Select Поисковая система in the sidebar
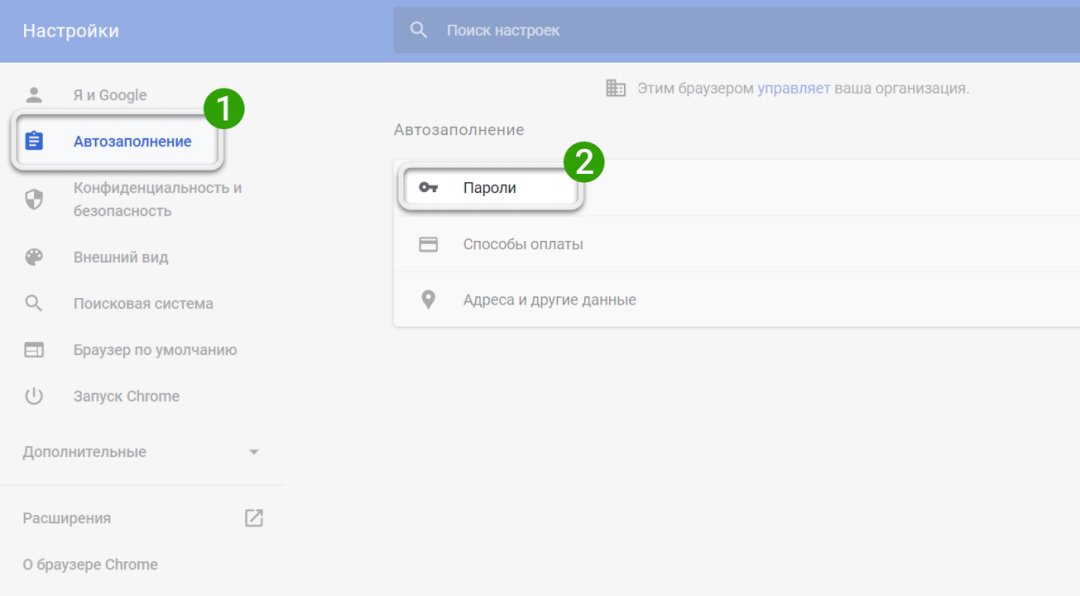Image resolution: width=1080 pixels, height=596 pixels. pos(143,303)
